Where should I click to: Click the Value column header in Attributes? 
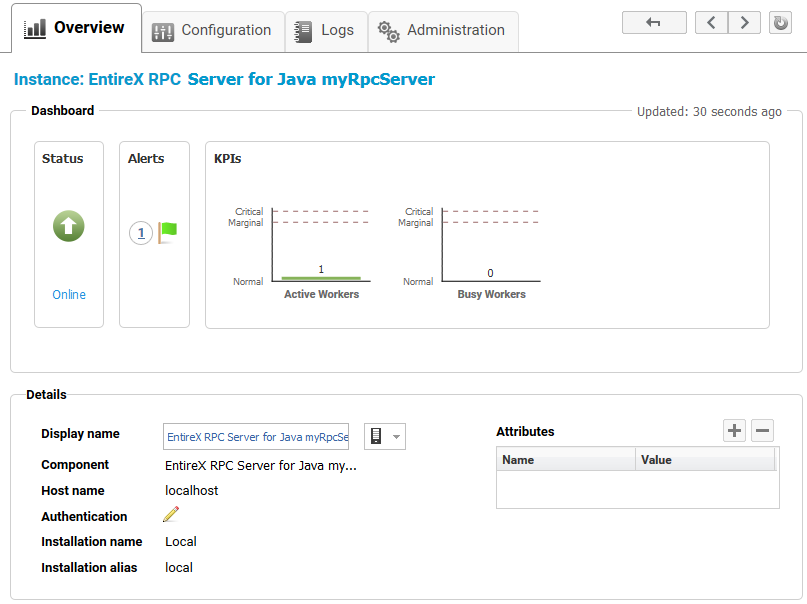click(x=705, y=460)
